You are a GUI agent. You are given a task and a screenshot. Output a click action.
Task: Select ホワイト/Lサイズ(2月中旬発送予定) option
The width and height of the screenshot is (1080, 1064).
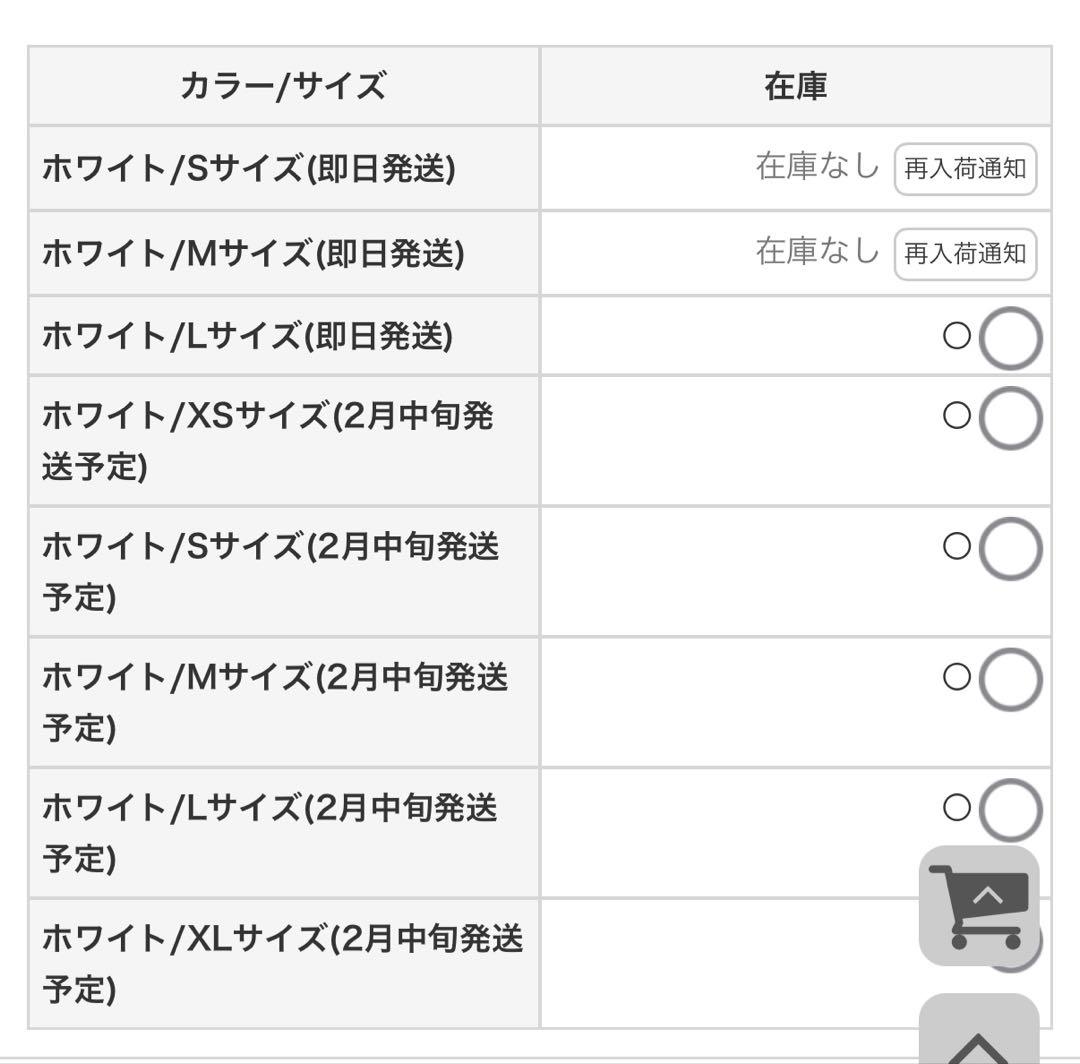[1010, 810]
